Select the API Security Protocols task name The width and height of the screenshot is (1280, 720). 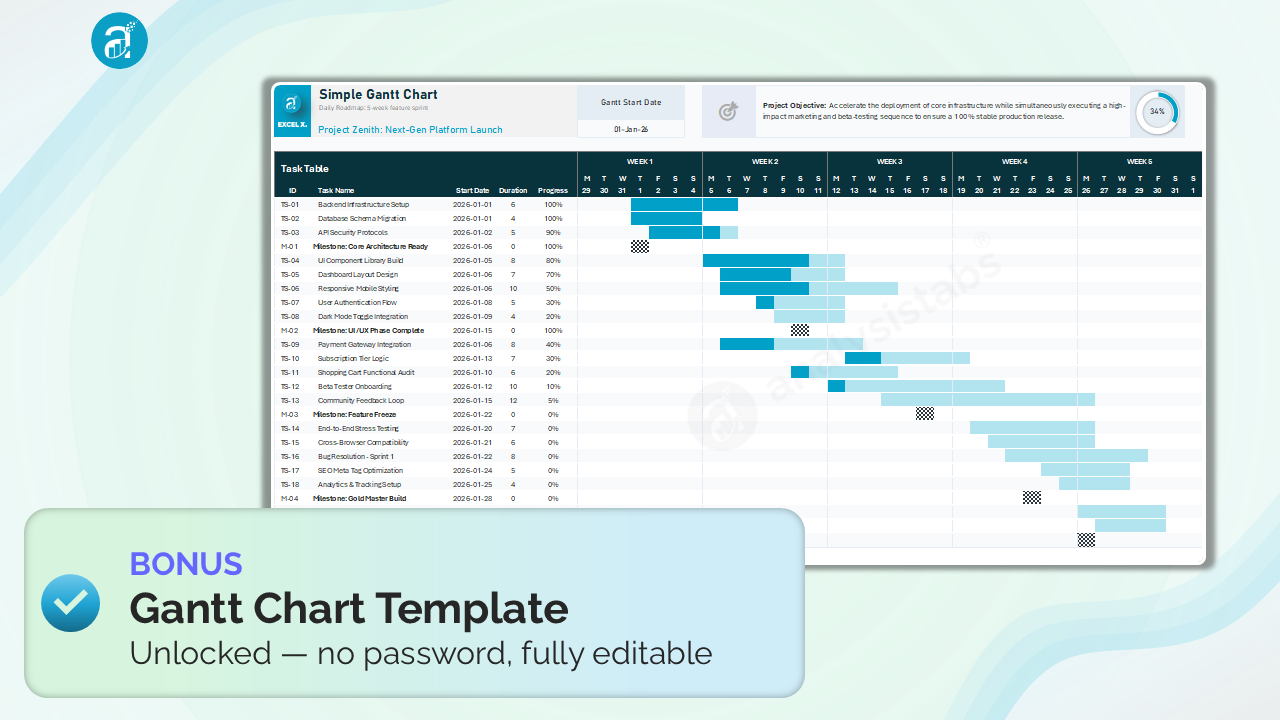click(x=352, y=232)
